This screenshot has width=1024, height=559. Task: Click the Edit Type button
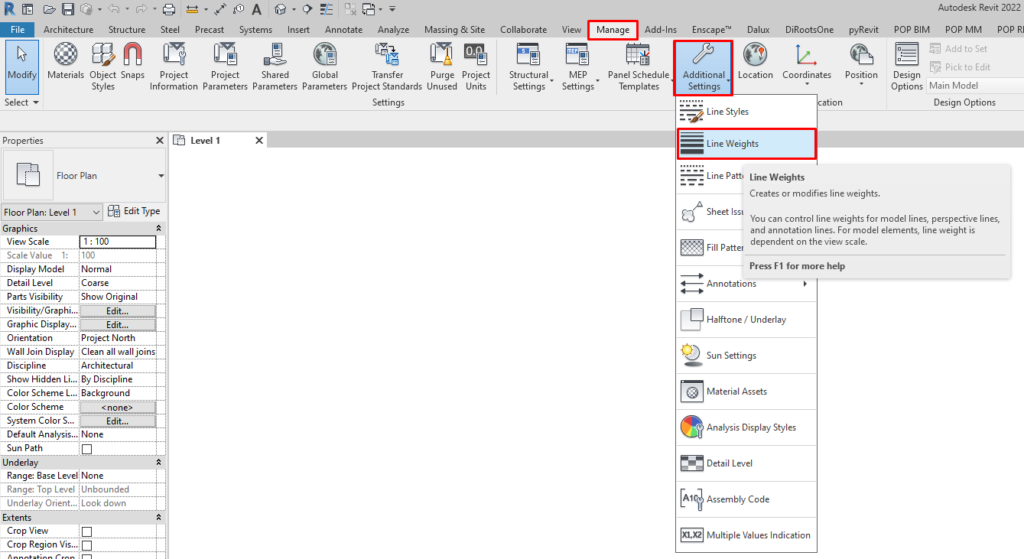(134, 212)
